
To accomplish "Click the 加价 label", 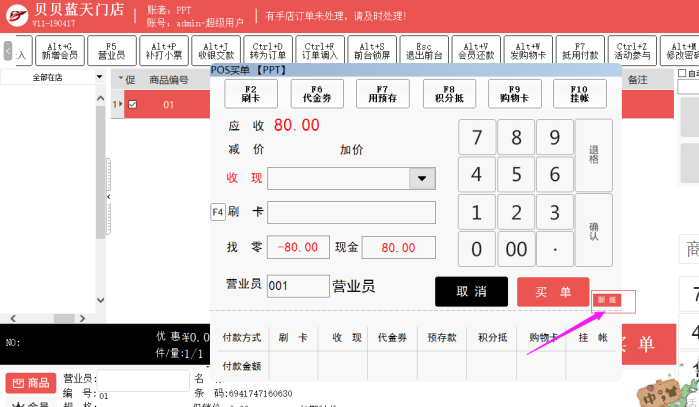I will click(352, 150).
